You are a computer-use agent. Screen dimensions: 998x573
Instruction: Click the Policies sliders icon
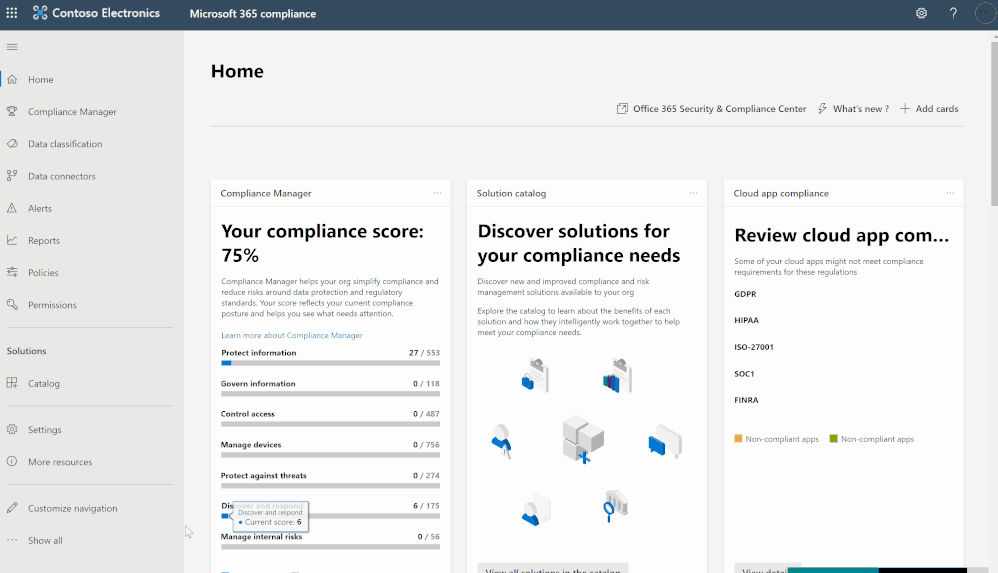pyautogui.click(x=12, y=272)
